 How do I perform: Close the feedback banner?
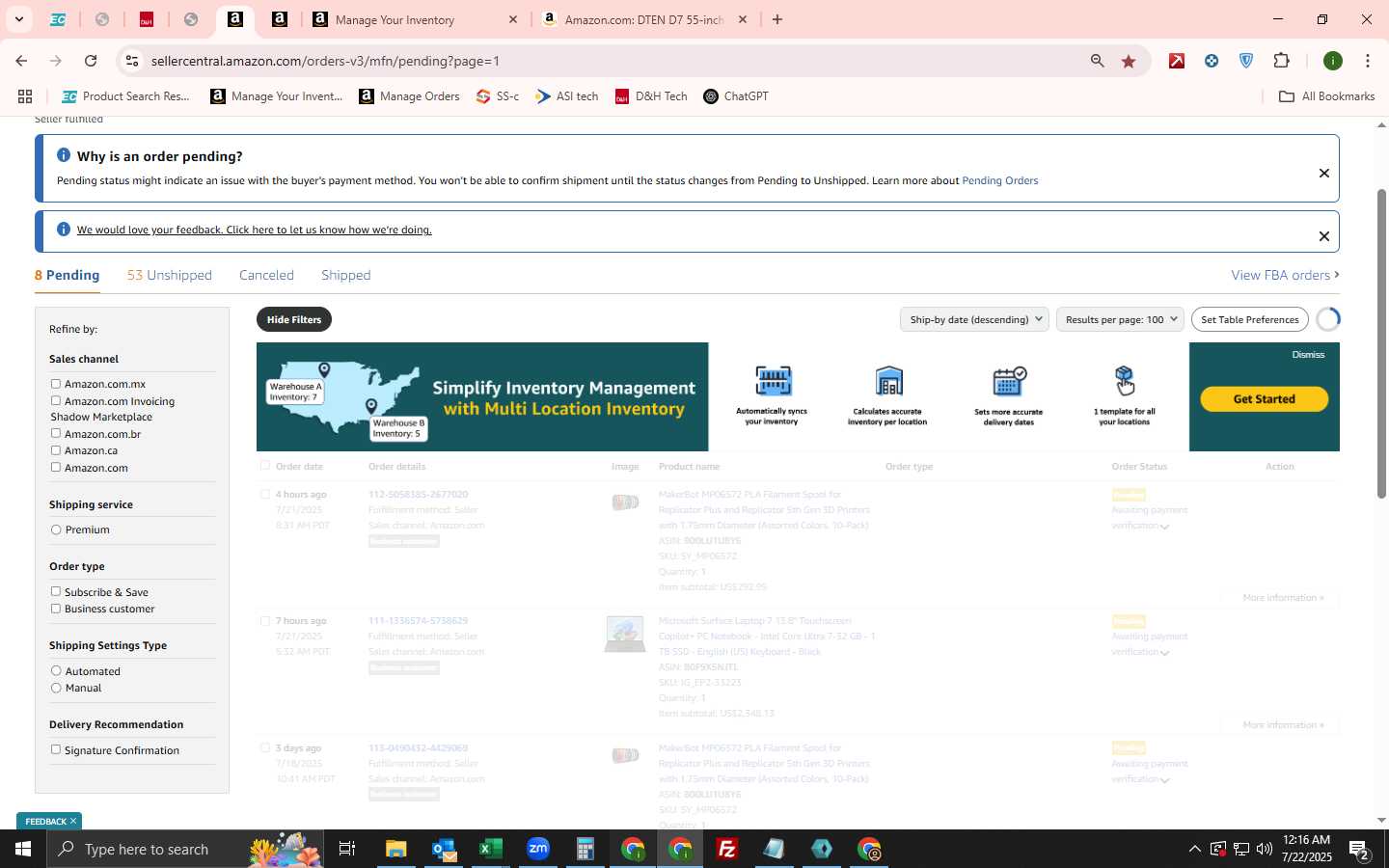pyautogui.click(x=1324, y=236)
